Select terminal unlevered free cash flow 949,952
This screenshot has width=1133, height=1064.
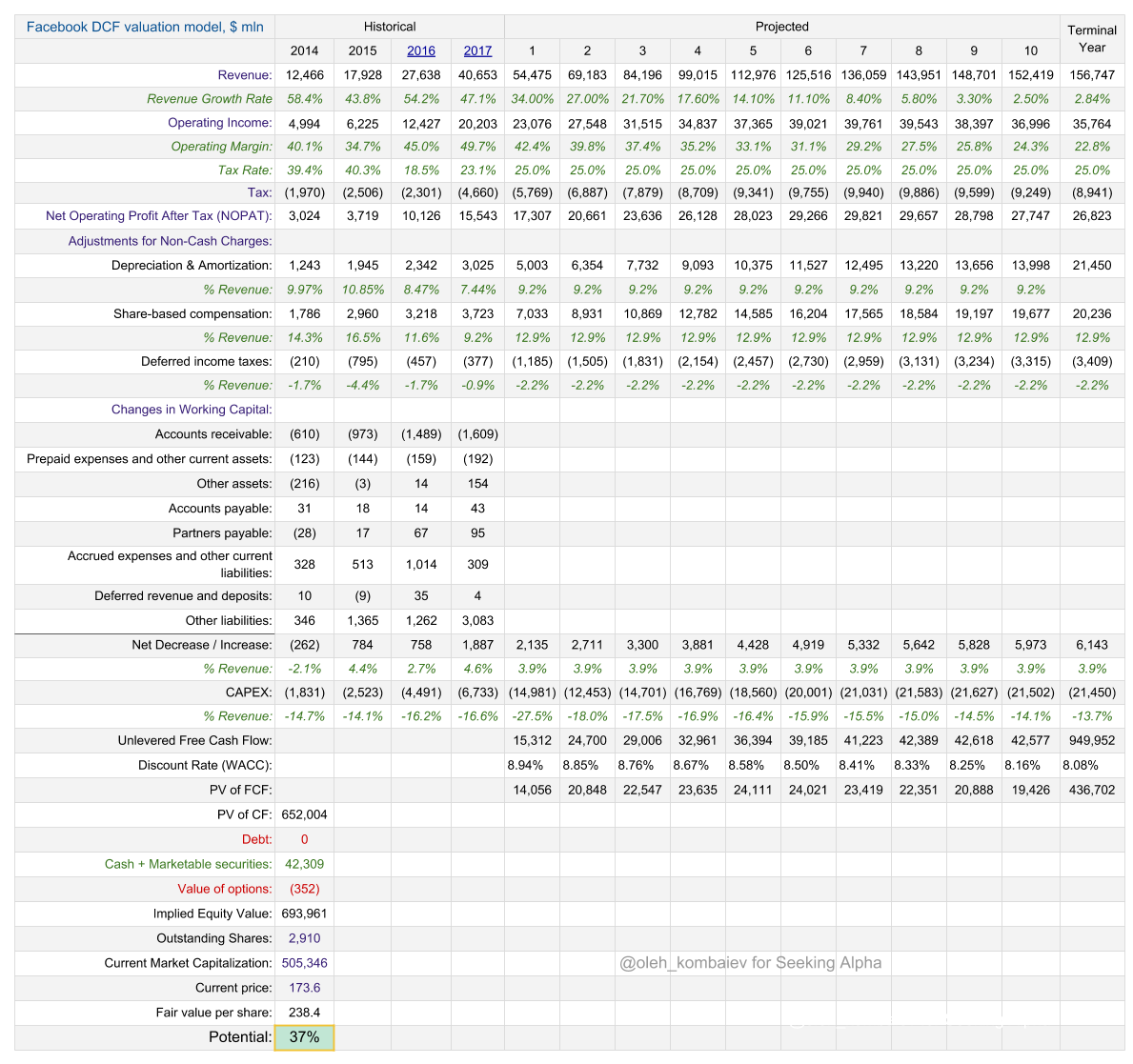click(1092, 741)
